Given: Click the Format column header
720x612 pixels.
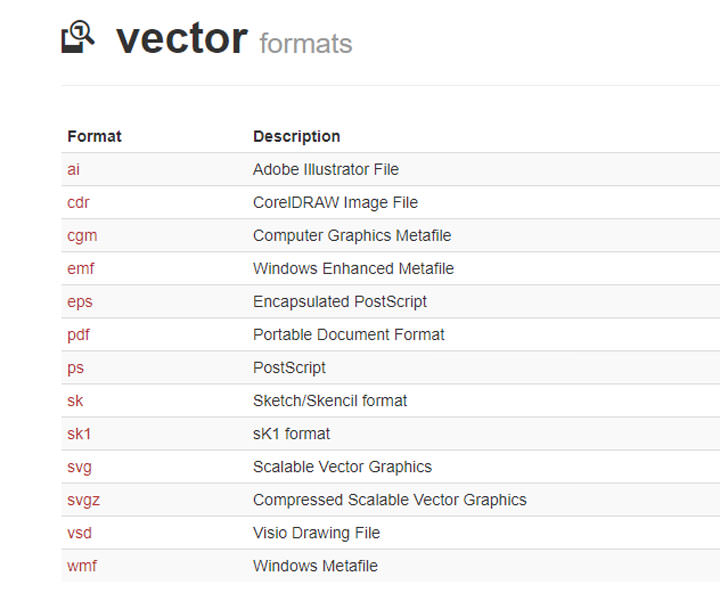Looking at the screenshot, I should tap(94, 136).
